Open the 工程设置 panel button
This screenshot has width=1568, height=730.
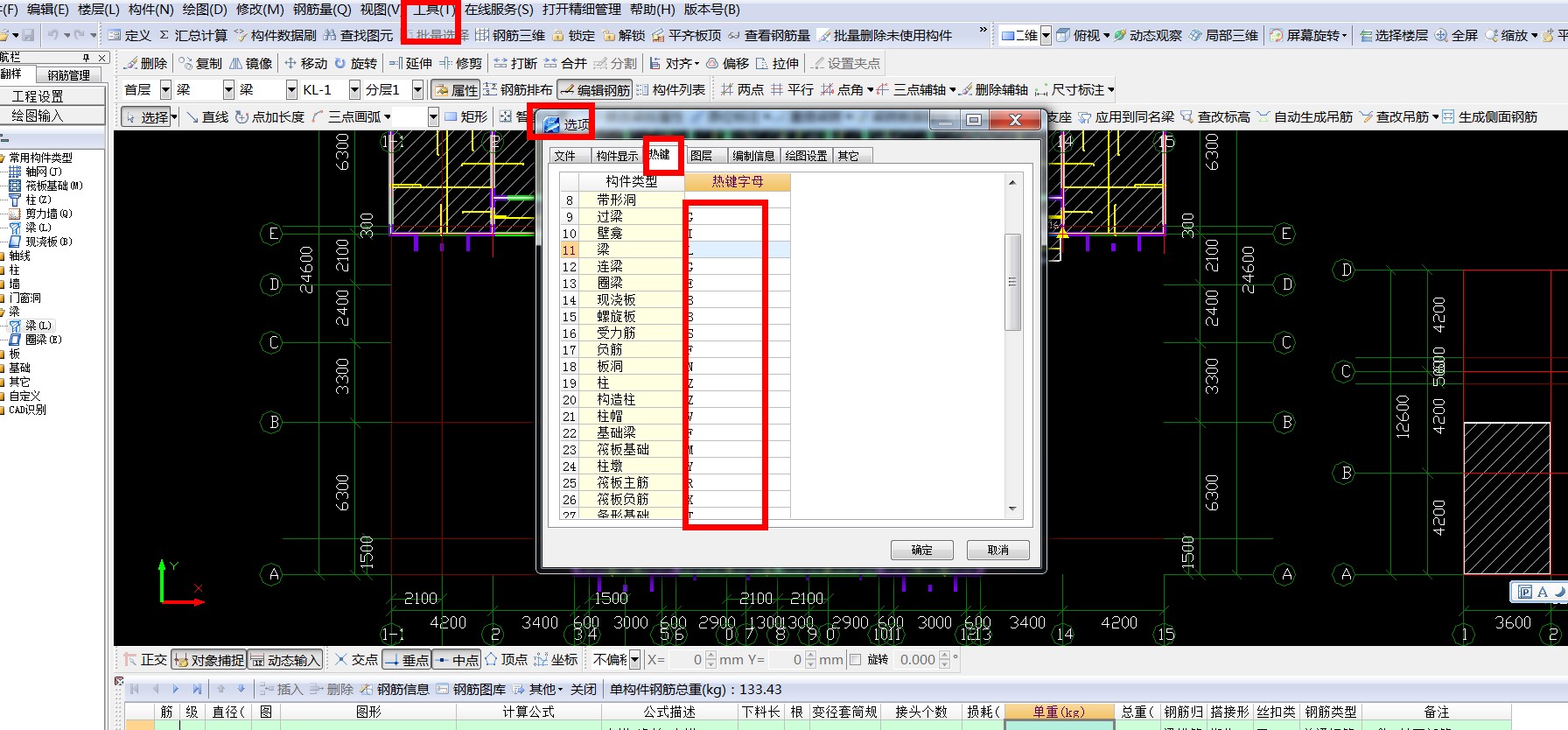(53, 96)
